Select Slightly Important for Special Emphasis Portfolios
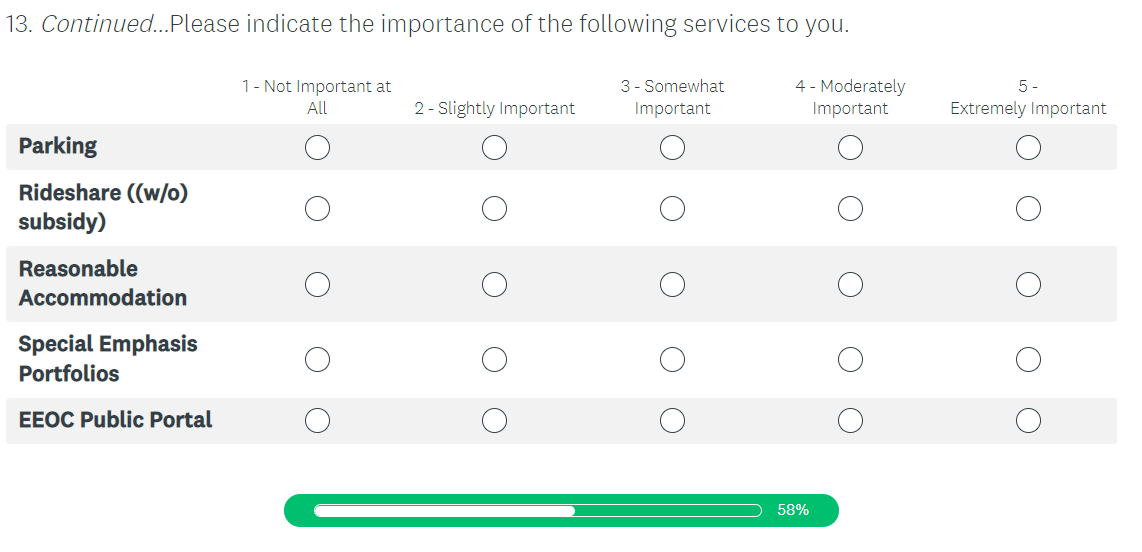1142x552 pixels. tap(494, 359)
